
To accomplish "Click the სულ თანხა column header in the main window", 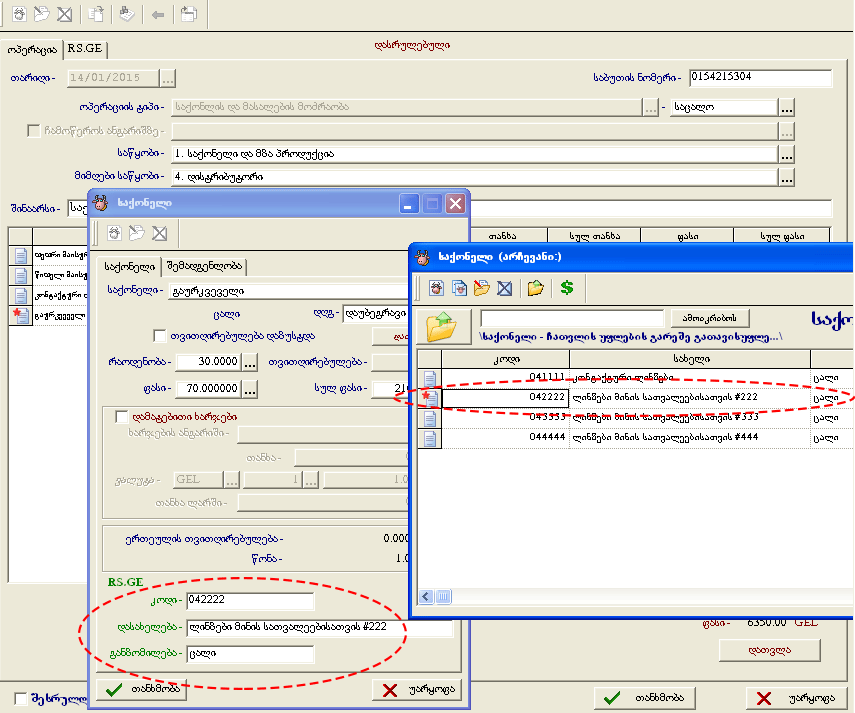I will pos(594,235).
